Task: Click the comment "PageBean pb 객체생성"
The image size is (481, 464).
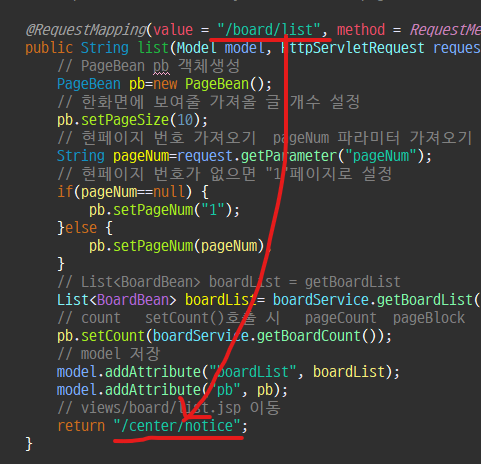Action: [x=149, y=66]
